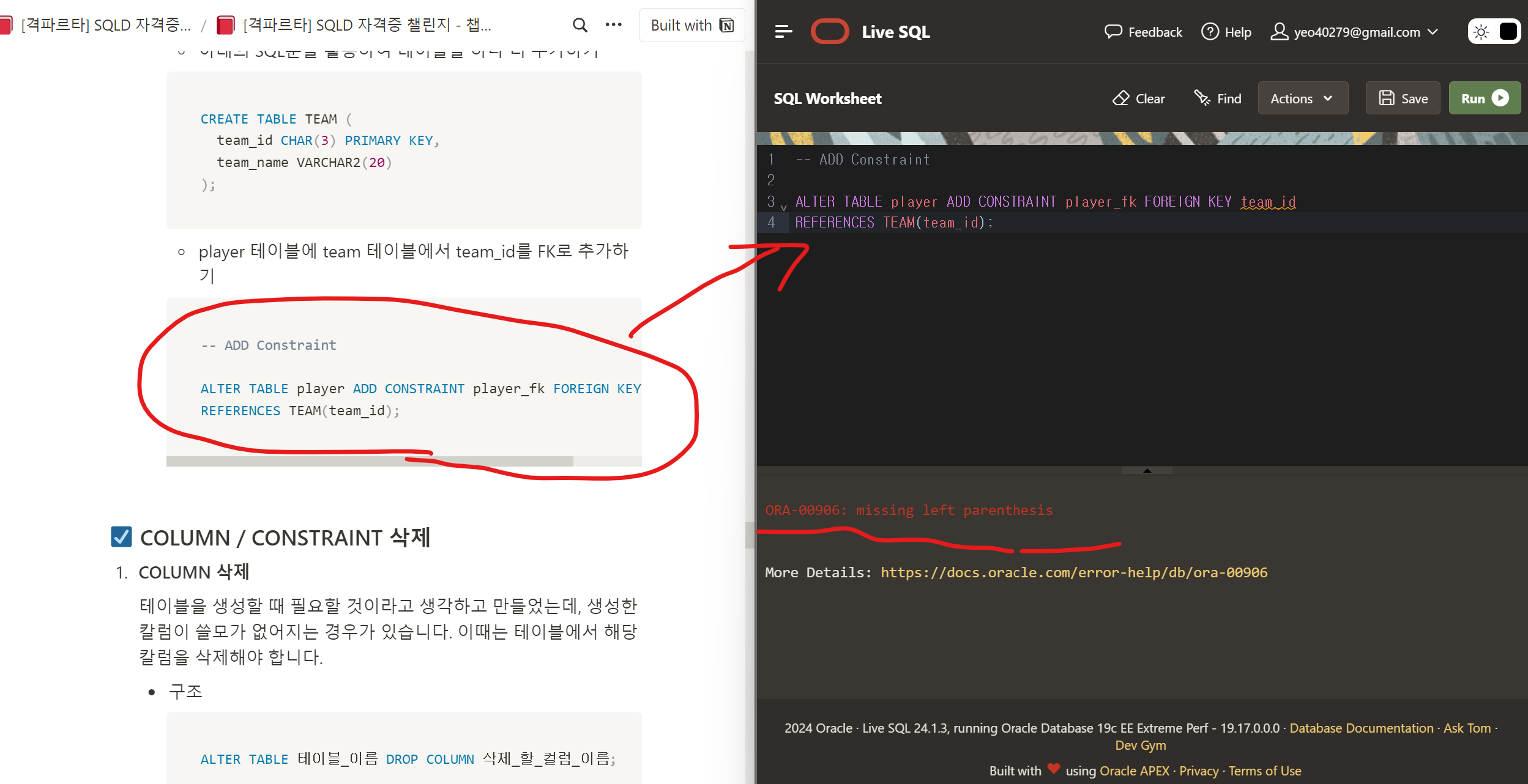Click the ALTER TABLE DROP COLUMN code block

point(404,749)
